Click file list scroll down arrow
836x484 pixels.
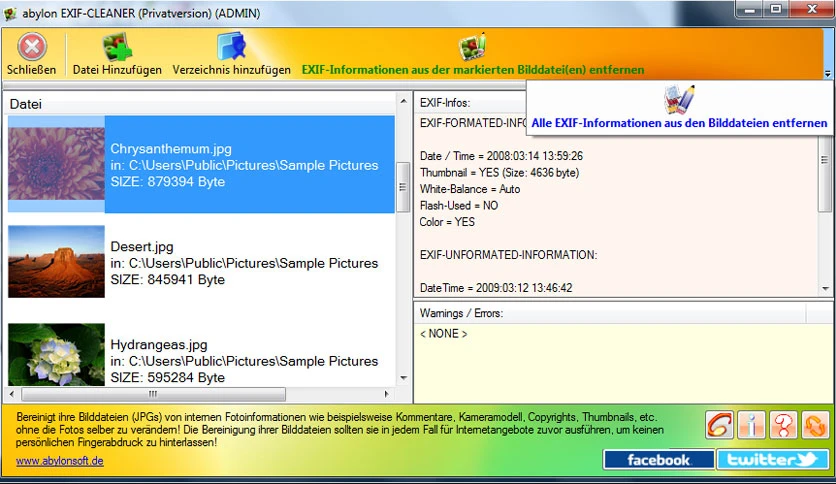404,378
